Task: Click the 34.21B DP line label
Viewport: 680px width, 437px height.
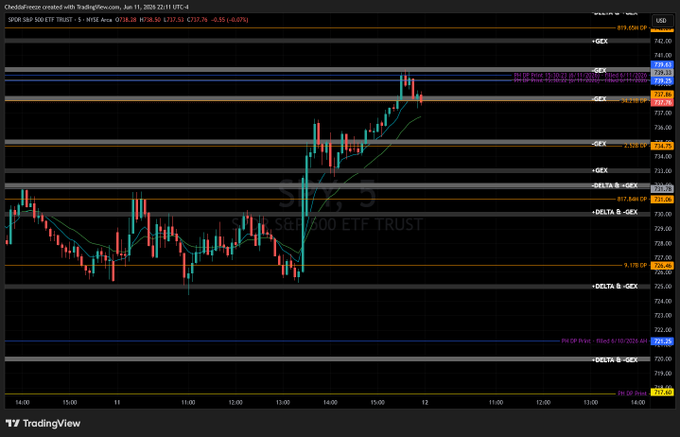Action: tap(634, 101)
